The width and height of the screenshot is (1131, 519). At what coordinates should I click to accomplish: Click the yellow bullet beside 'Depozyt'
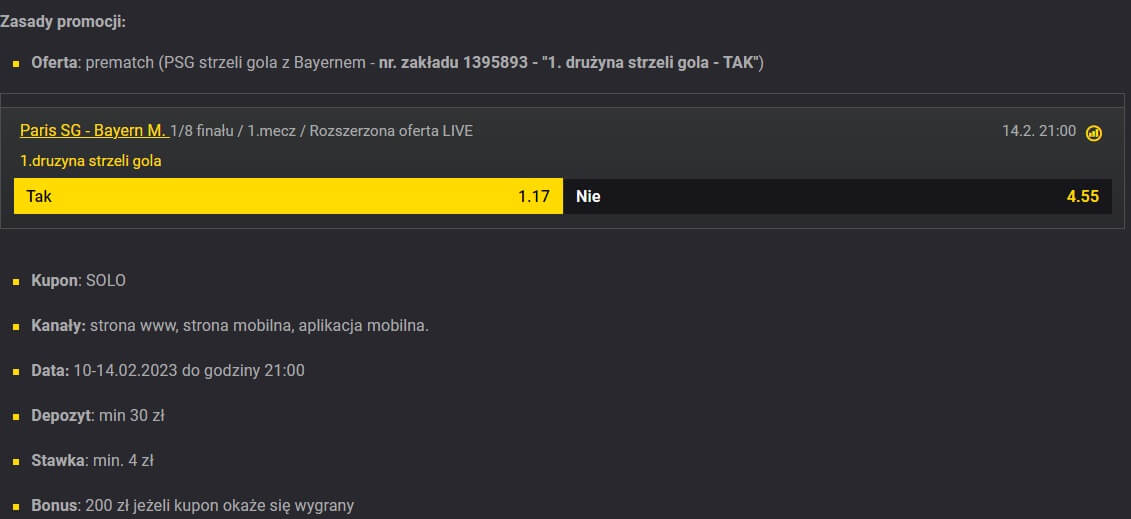pos(16,417)
